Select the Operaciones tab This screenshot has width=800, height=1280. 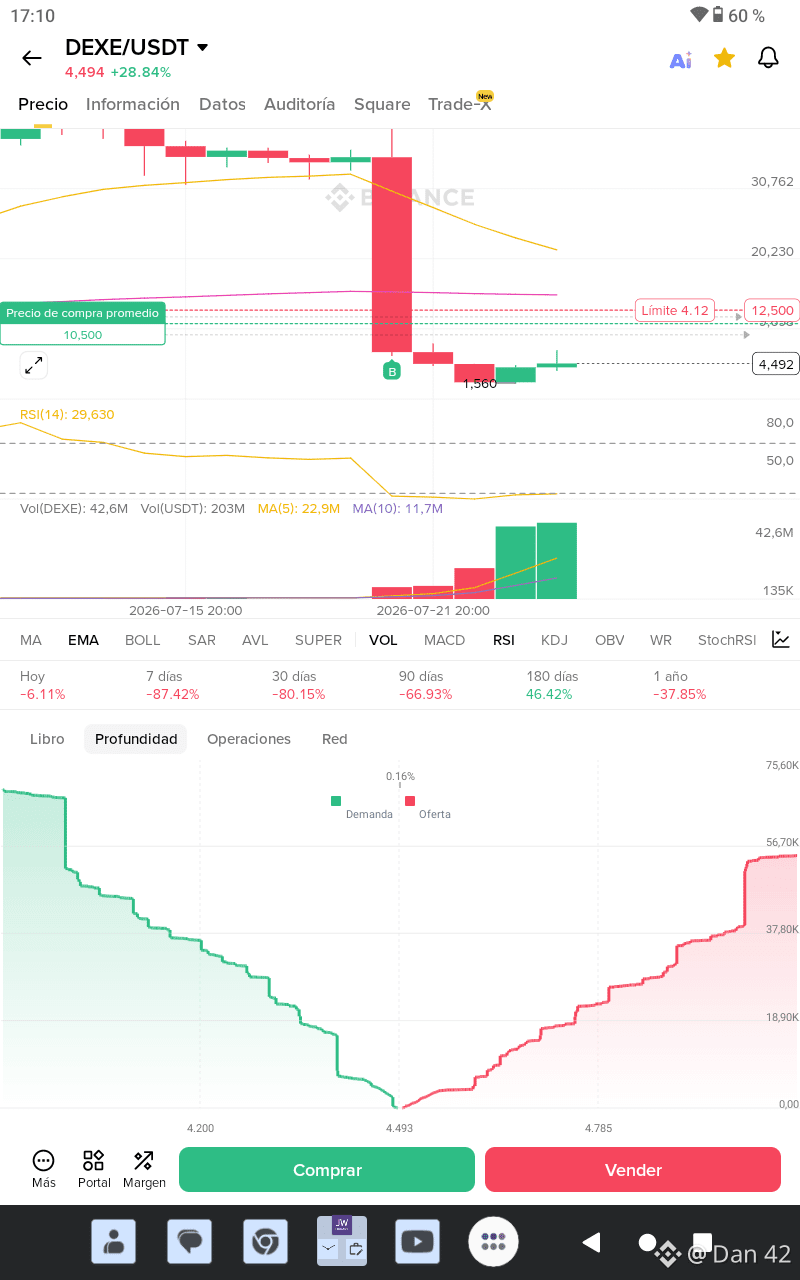[249, 739]
